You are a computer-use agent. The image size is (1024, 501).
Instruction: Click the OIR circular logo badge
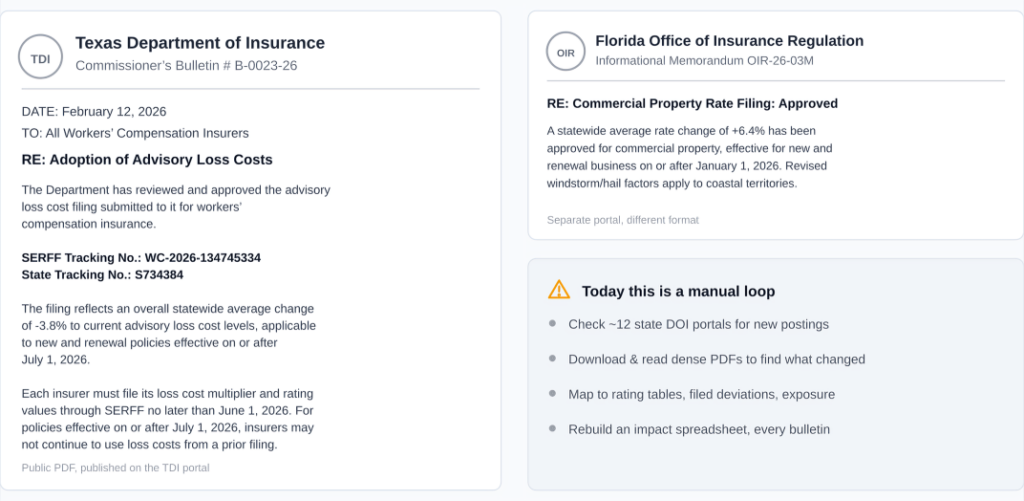coord(566,51)
